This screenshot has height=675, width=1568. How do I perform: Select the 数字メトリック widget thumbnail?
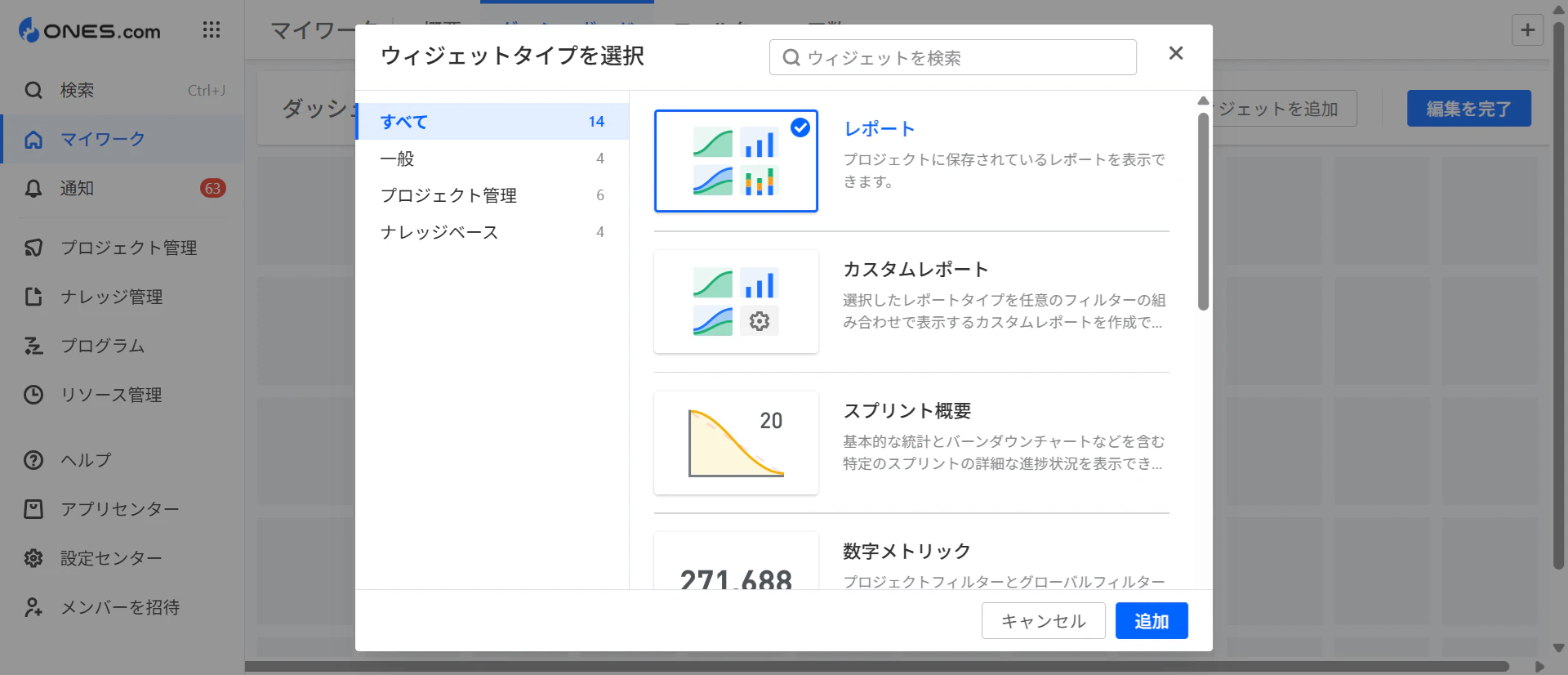click(736, 561)
